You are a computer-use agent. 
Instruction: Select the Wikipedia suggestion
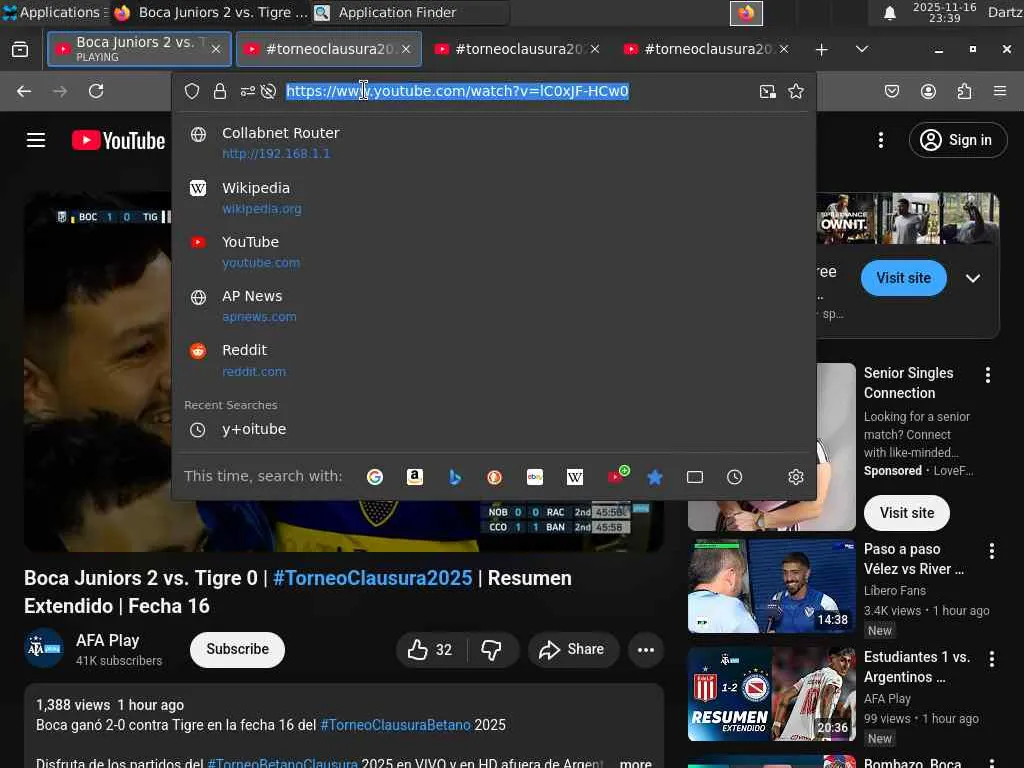494,197
